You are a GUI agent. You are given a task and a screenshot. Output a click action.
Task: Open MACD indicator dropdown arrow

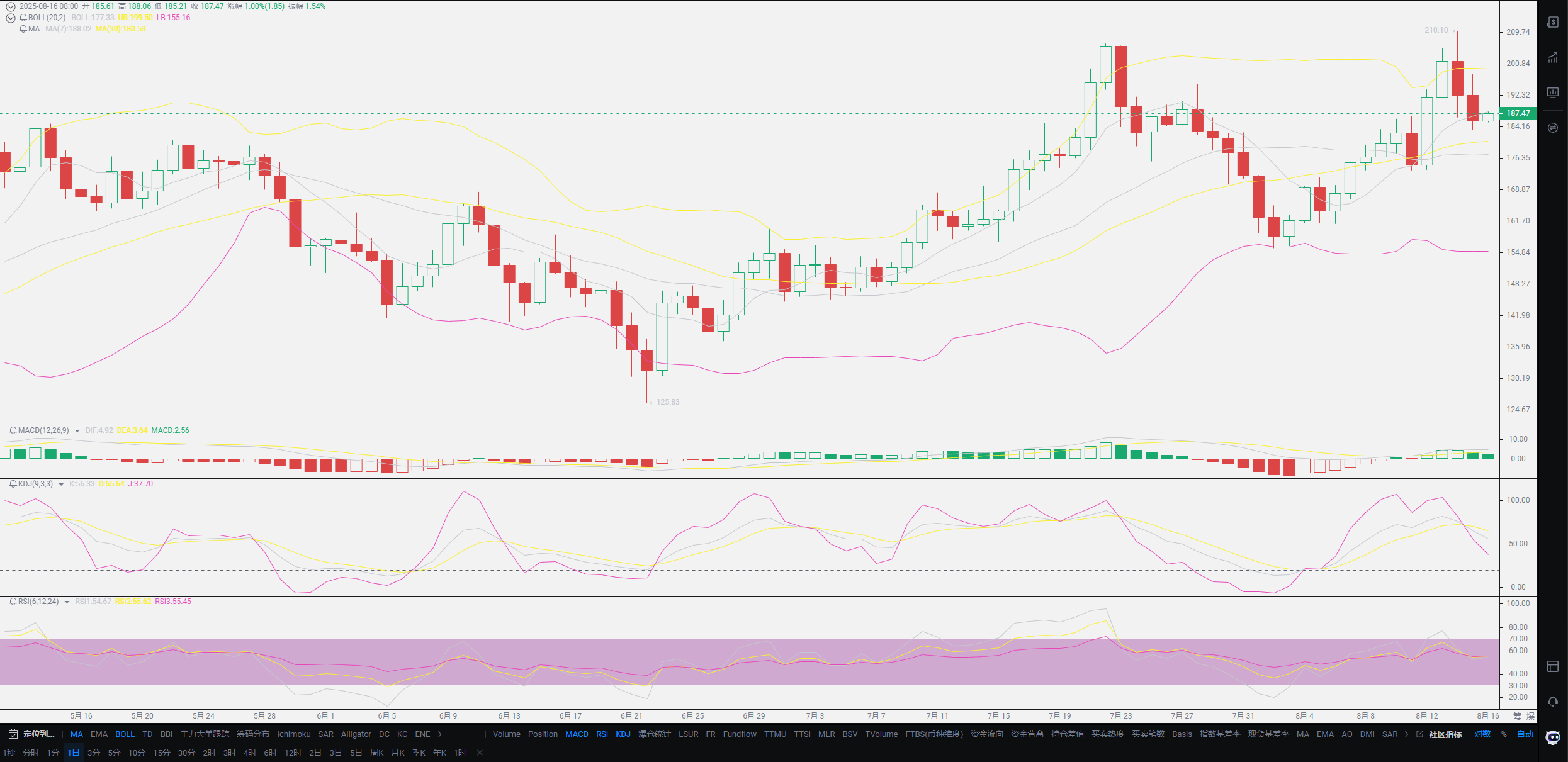(x=77, y=431)
